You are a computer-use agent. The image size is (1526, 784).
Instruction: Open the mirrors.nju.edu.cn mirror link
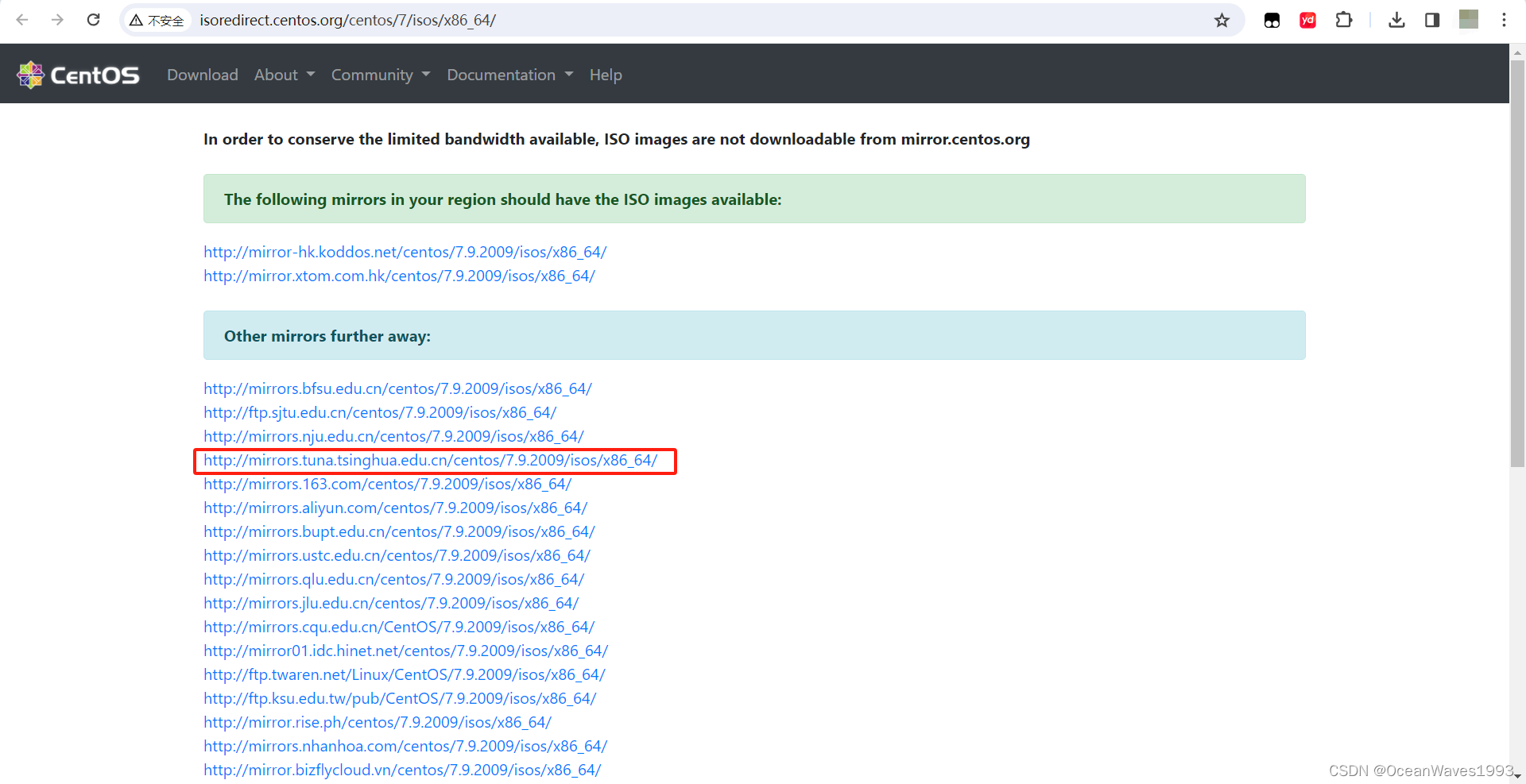pos(393,436)
